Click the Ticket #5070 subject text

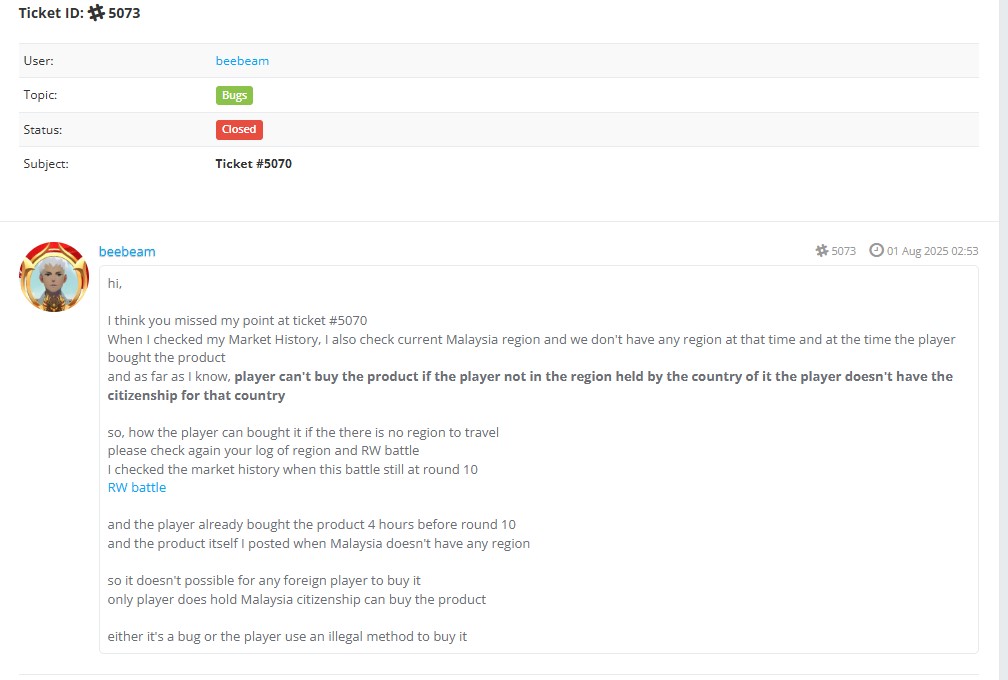[253, 164]
